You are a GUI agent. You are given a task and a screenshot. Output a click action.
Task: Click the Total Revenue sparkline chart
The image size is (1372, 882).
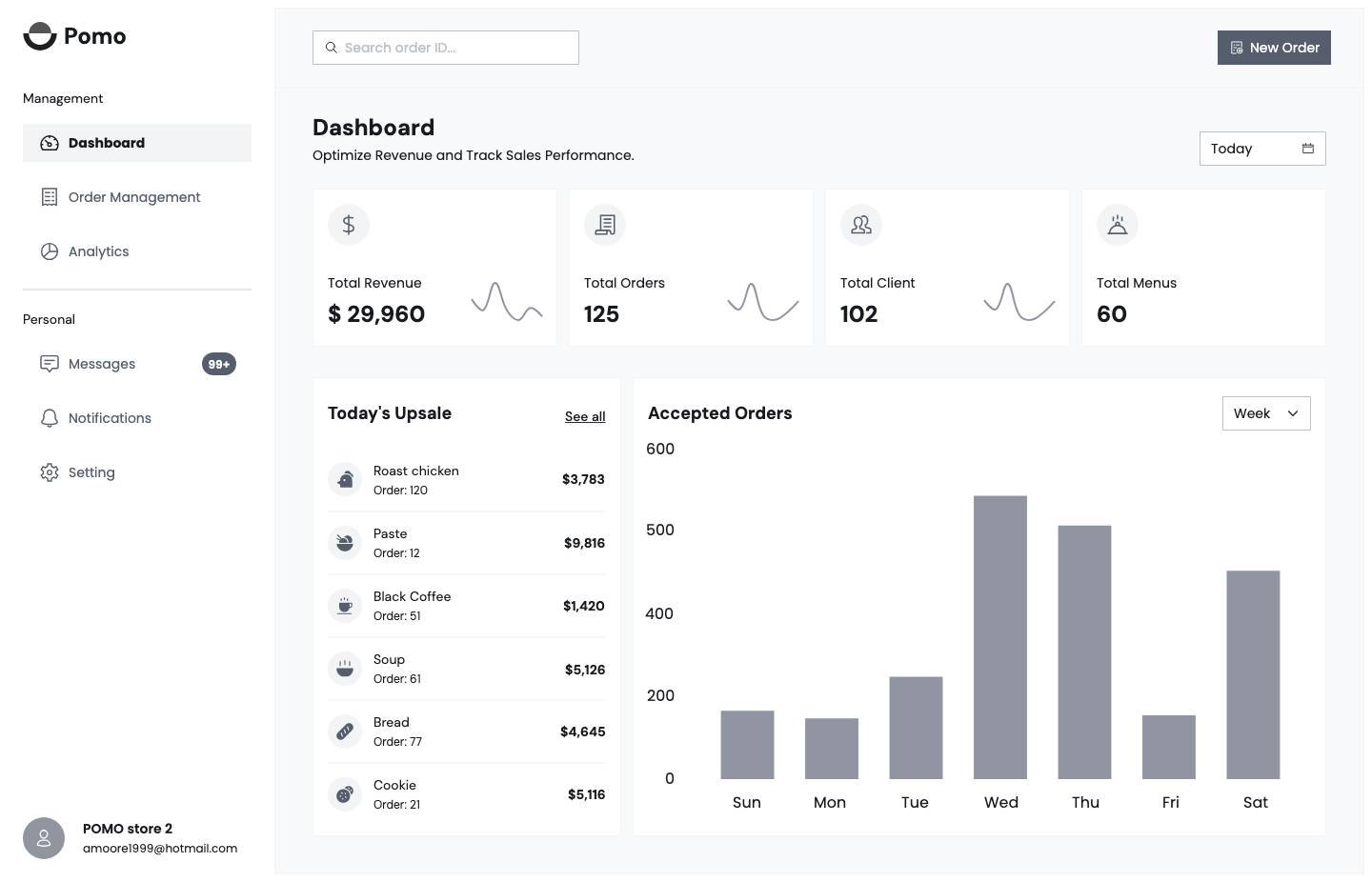coord(507,301)
